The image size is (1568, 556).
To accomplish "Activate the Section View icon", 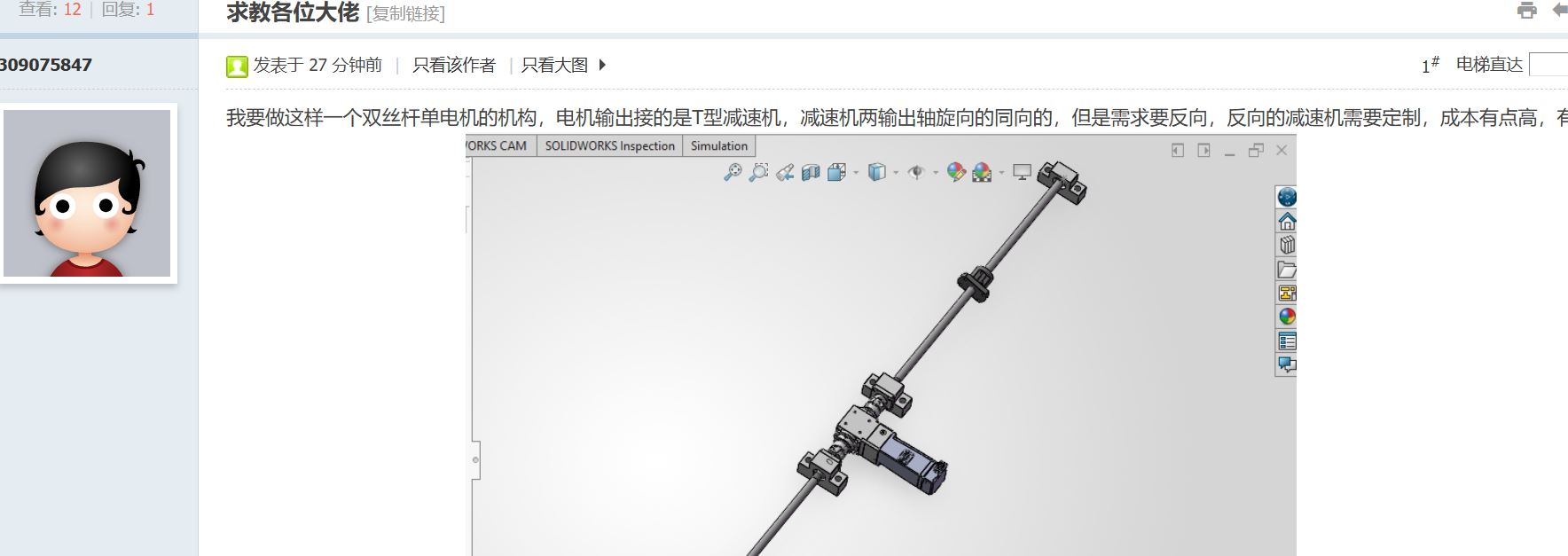I will 810,173.
